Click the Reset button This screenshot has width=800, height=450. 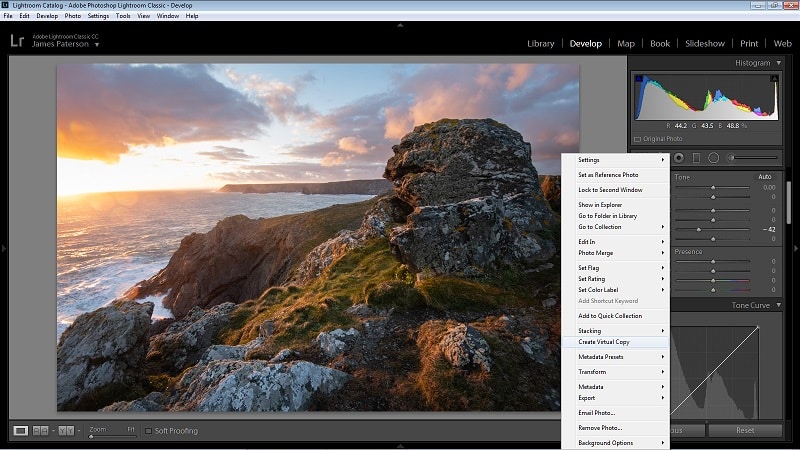[745, 430]
